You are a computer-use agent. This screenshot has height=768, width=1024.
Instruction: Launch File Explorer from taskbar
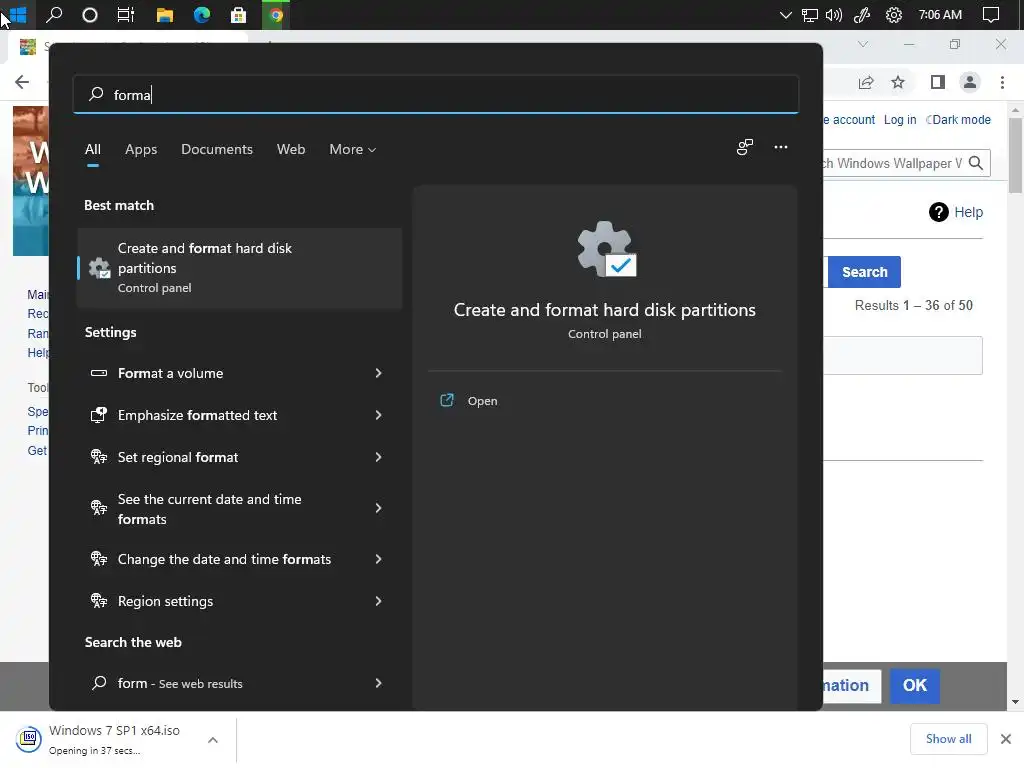(165, 15)
